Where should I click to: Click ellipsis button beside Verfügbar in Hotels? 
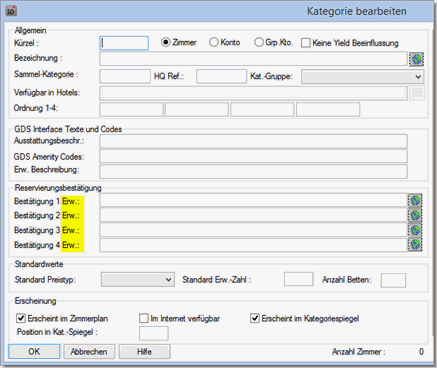click(x=417, y=94)
